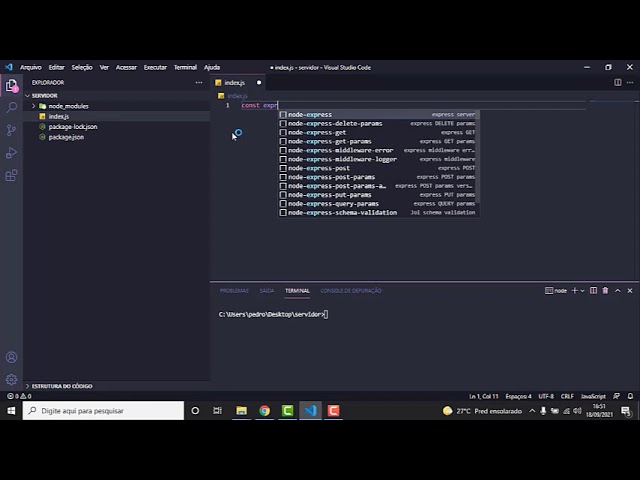Open the Executar menu
Viewport: 640px width, 480px height.
155,67
